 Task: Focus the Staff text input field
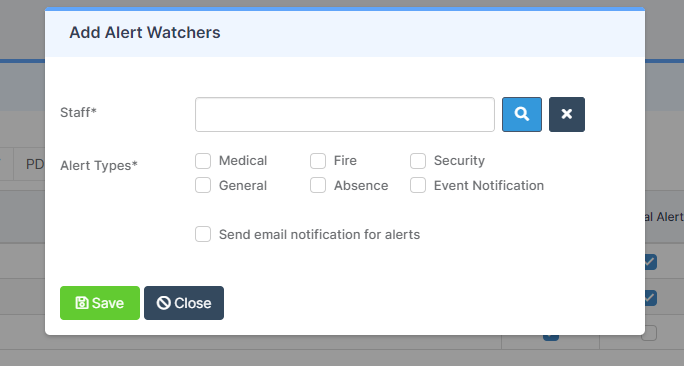(345, 114)
